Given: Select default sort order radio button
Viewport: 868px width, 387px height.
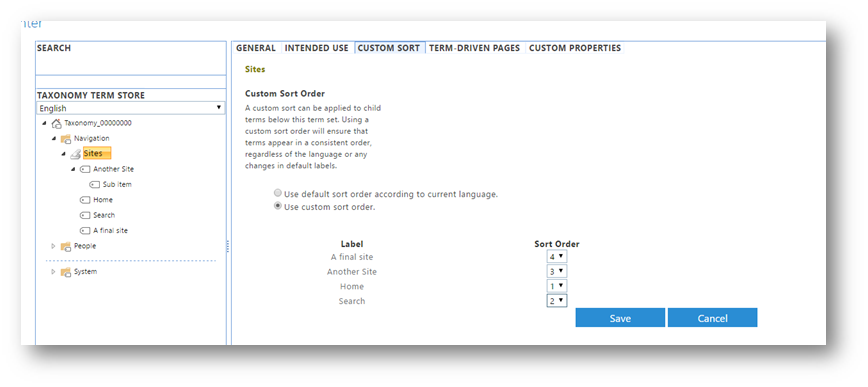Looking at the screenshot, I should point(278,194).
